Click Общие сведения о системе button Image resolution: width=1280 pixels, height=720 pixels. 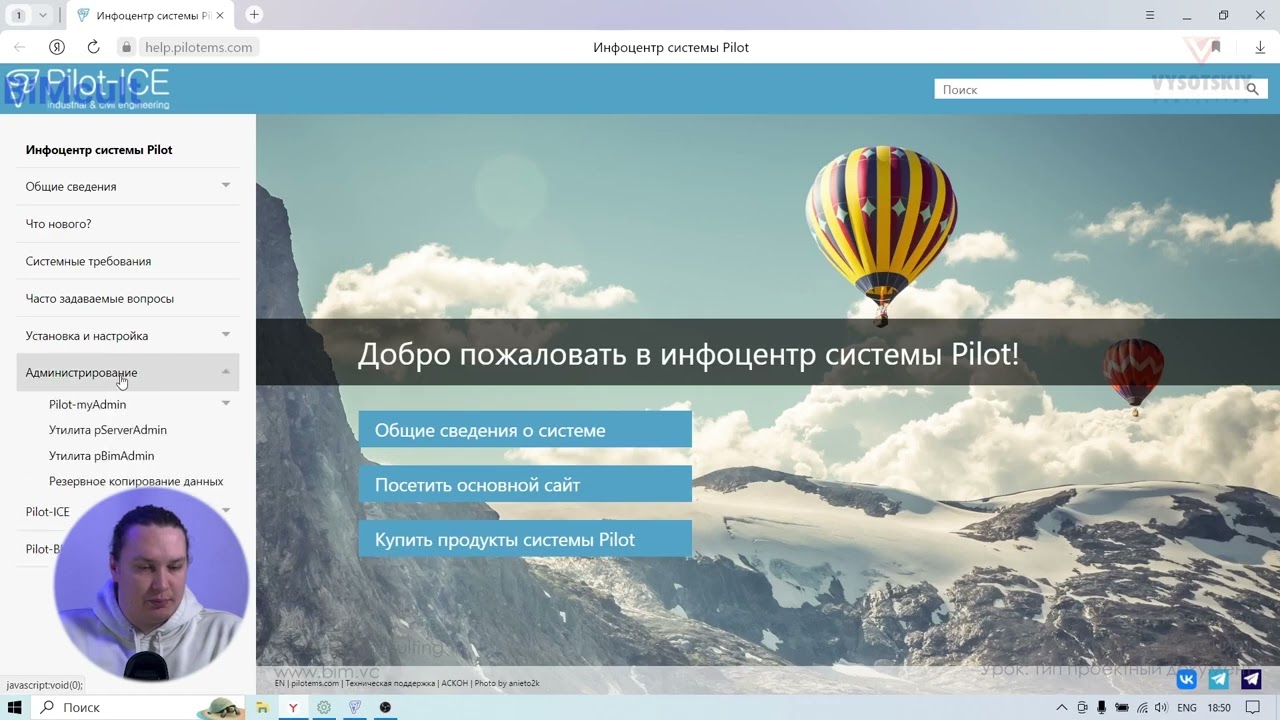coord(525,430)
